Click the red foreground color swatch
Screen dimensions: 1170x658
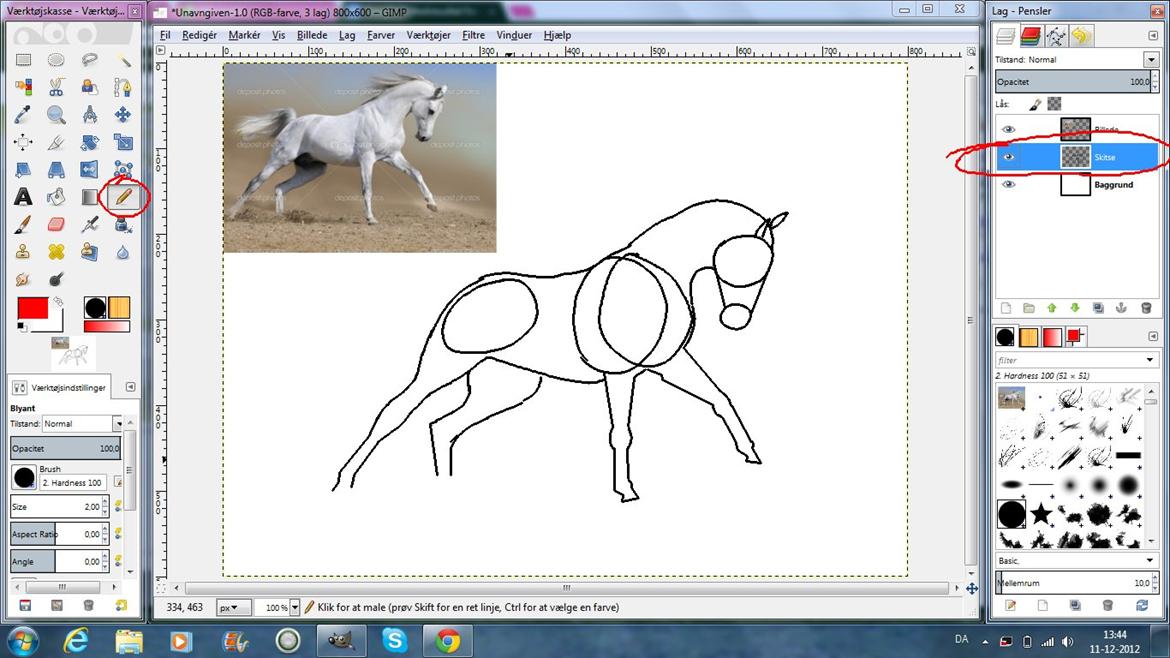[33, 308]
